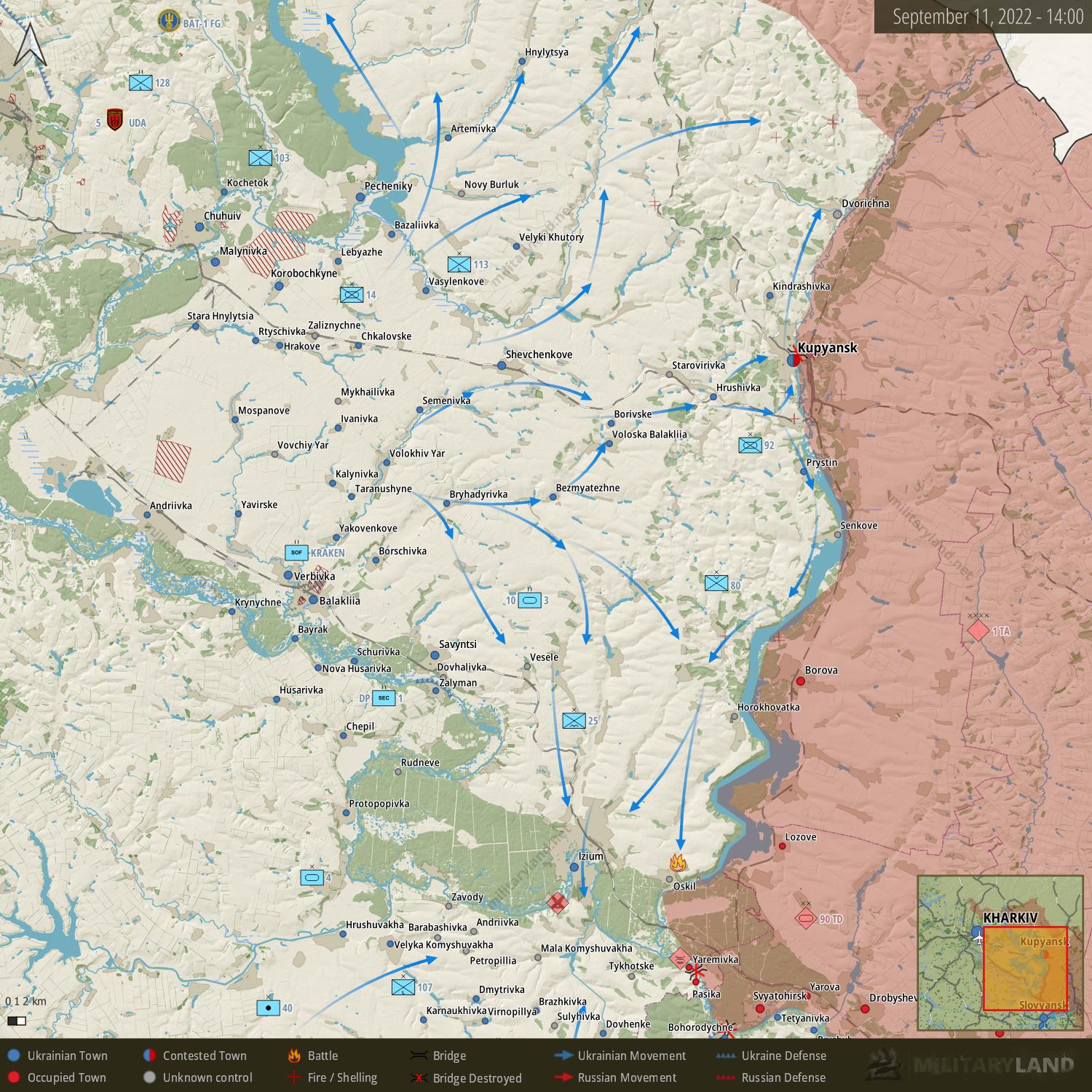Image resolution: width=1092 pixels, height=1092 pixels.
Task: Click the north arrow compass icon
Action: 31,45
